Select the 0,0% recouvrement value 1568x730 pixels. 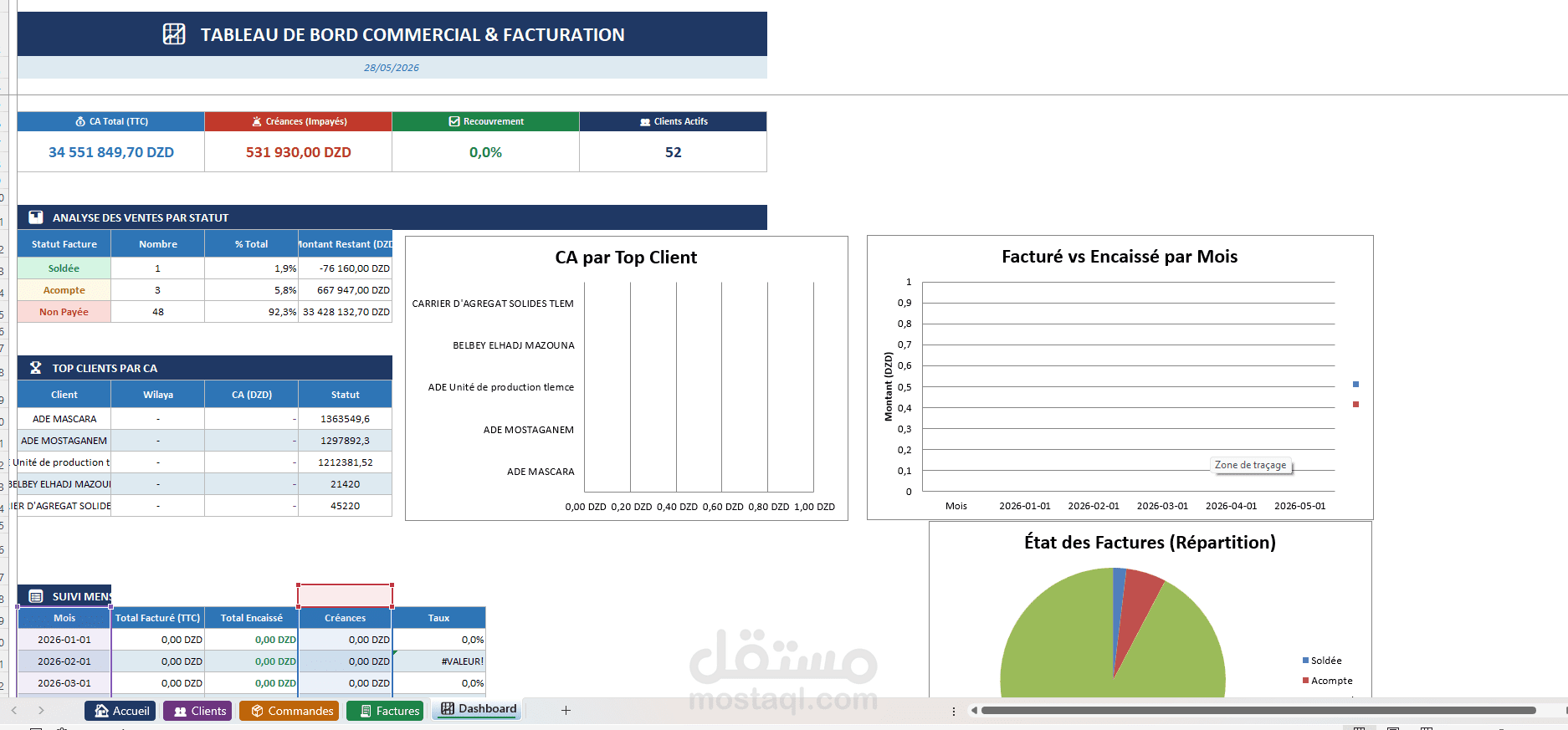(x=486, y=152)
